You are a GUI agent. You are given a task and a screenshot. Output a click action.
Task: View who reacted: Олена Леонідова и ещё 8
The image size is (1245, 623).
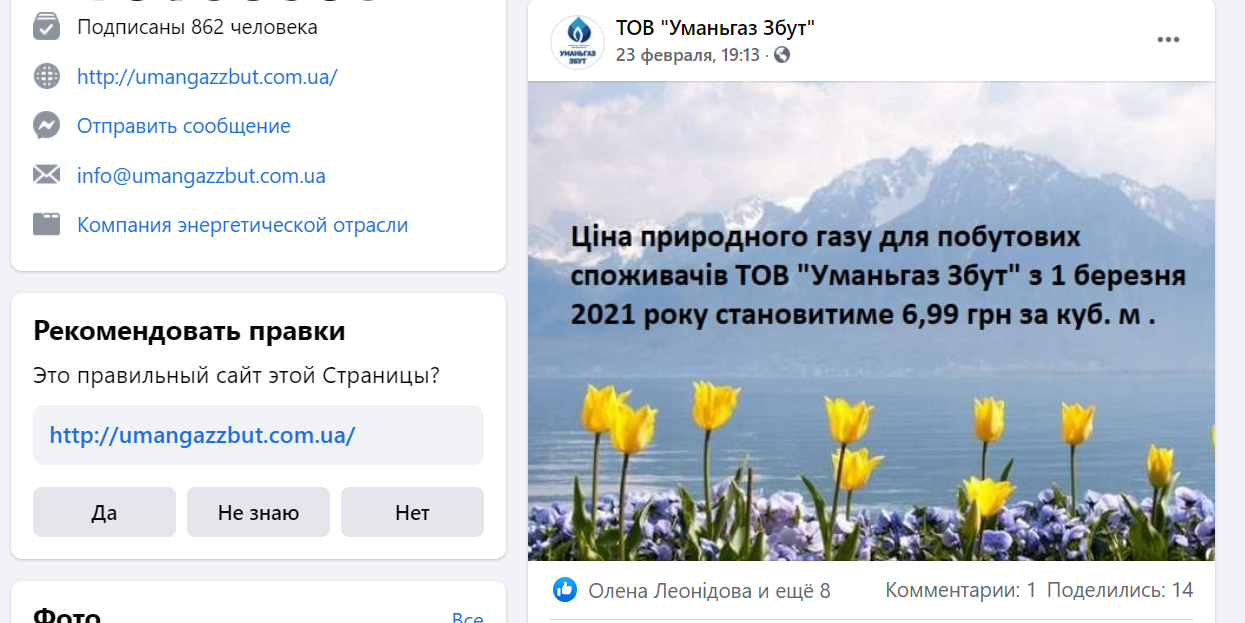pyautogui.click(x=709, y=590)
